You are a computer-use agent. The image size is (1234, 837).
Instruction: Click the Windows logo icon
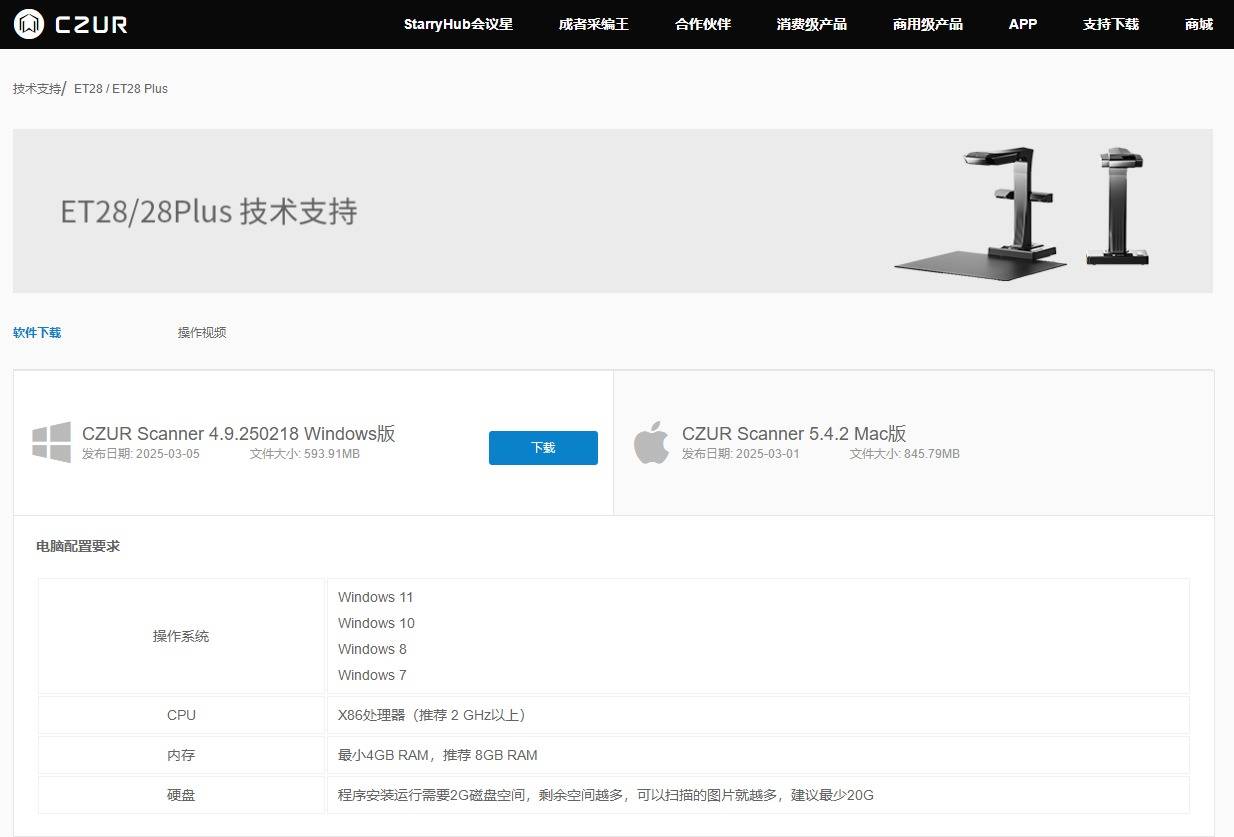point(52,442)
